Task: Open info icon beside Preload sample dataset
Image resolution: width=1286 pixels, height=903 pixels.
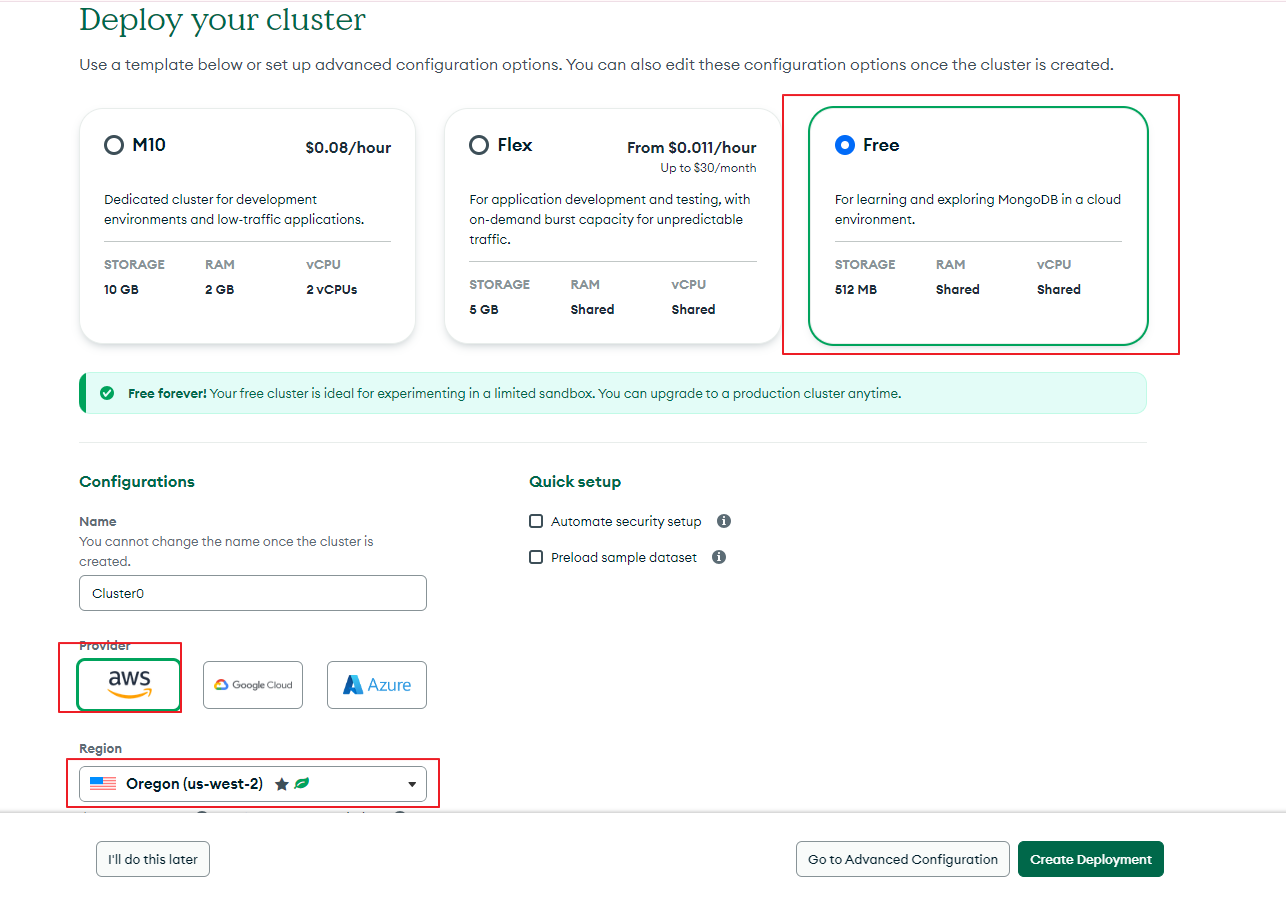Action: tap(719, 557)
